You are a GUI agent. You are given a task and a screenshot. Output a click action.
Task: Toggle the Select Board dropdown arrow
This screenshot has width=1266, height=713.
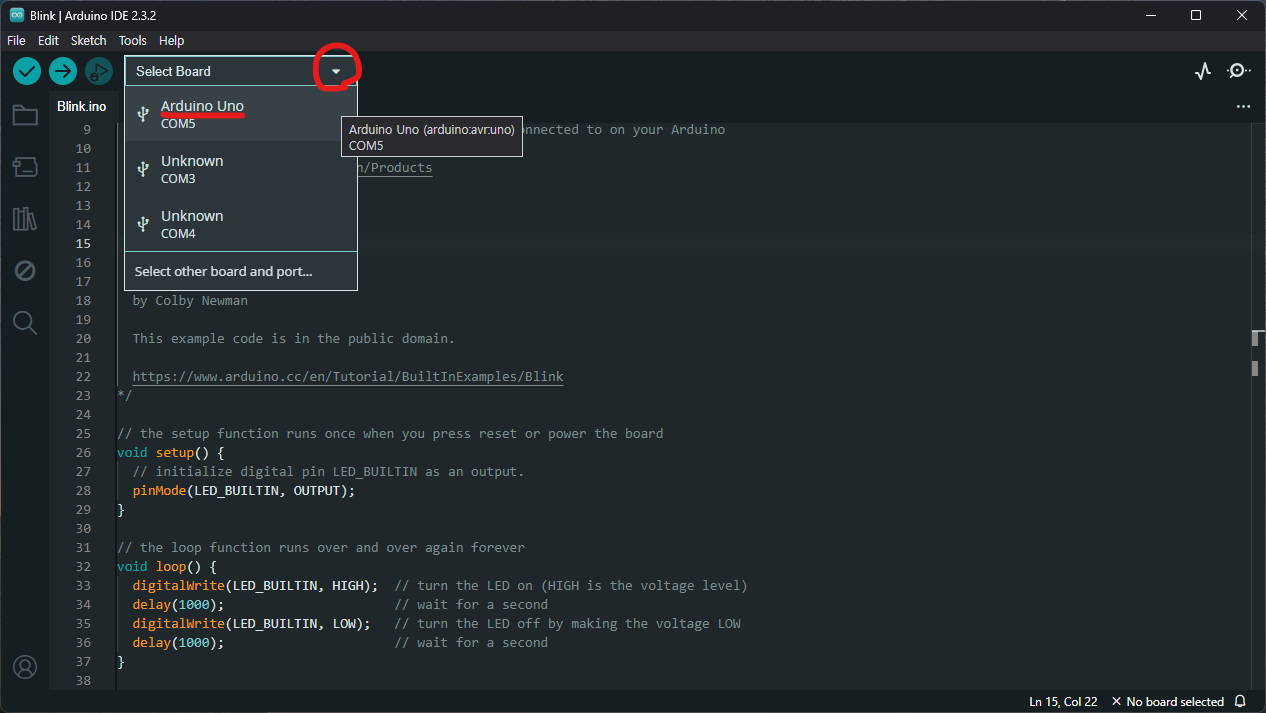point(336,71)
